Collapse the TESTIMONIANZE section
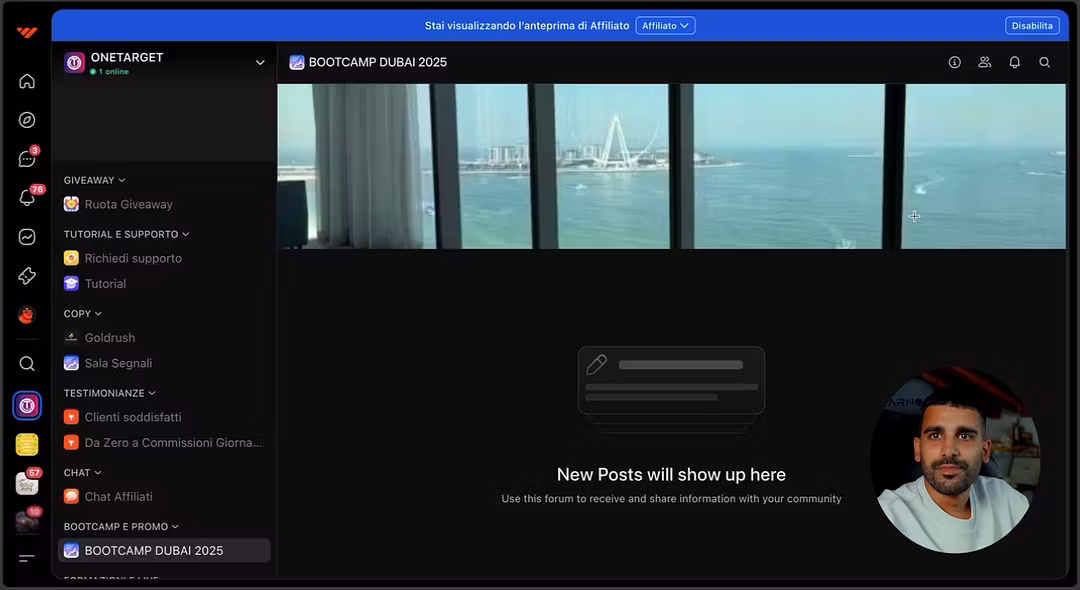This screenshot has width=1080, height=590. [x=110, y=393]
